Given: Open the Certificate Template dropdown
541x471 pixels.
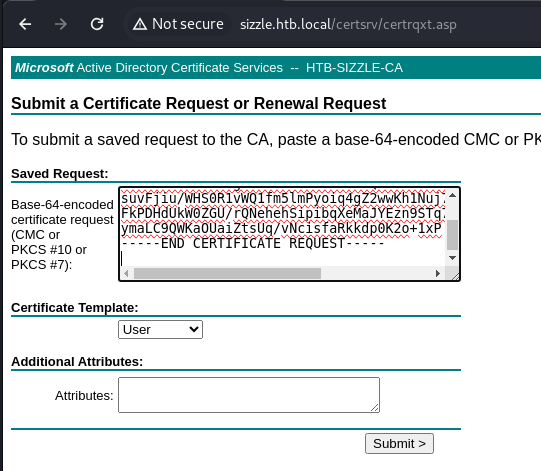Looking at the screenshot, I should [x=160, y=330].
